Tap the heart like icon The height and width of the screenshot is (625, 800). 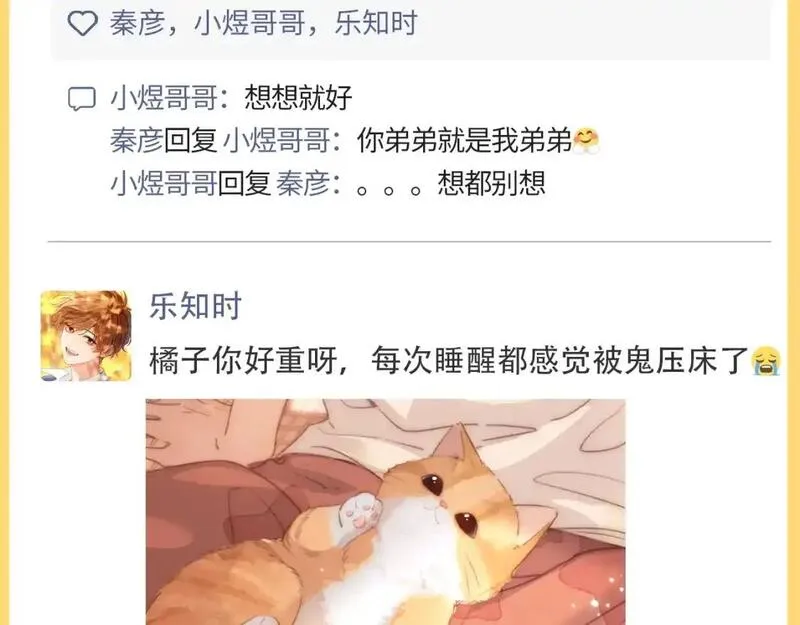(83, 23)
